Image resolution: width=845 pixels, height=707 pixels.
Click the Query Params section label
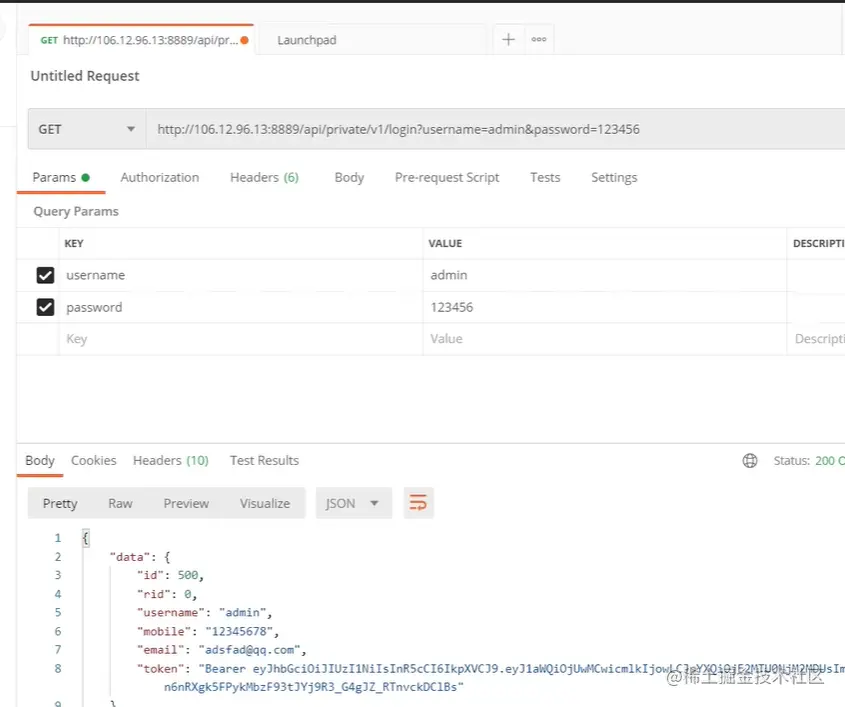(x=76, y=212)
